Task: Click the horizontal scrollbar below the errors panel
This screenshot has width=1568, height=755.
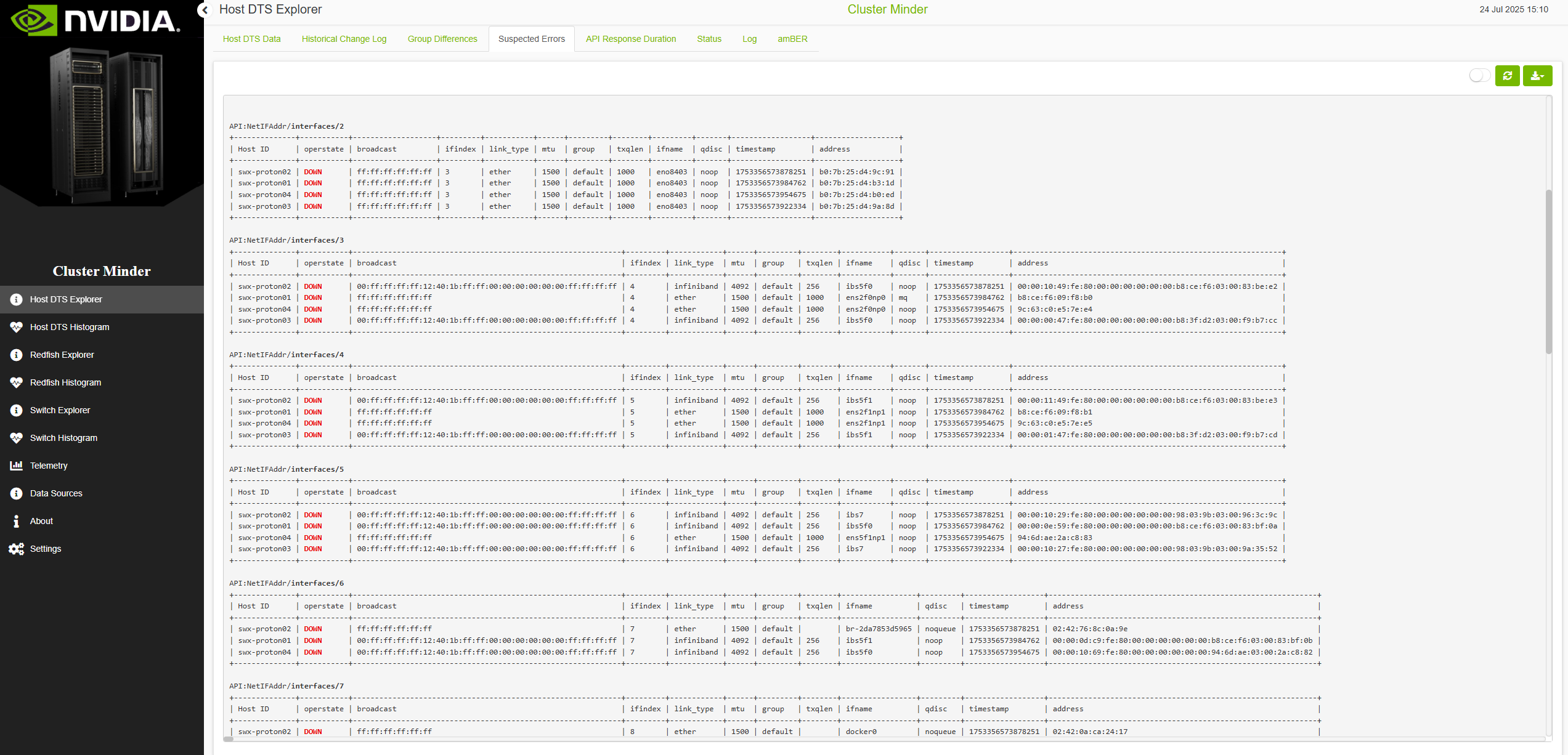Action: (x=229, y=740)
